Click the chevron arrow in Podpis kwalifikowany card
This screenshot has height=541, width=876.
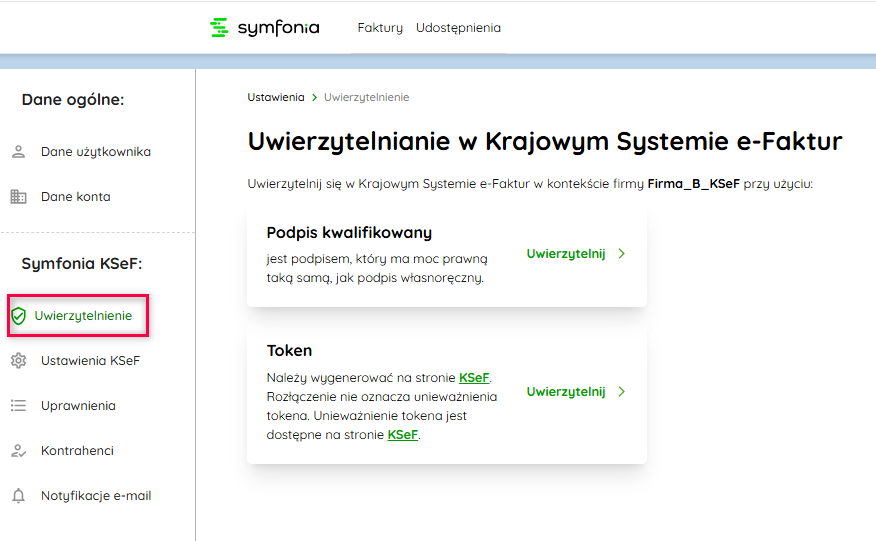tap(622, 254)
